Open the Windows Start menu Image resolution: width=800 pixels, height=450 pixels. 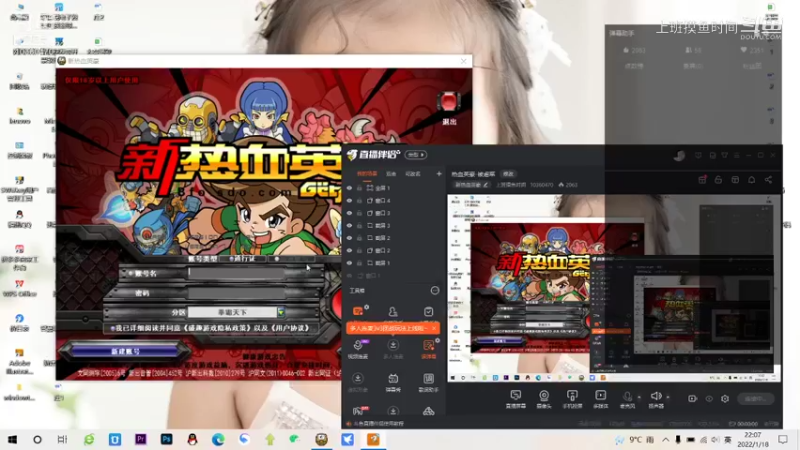(12, 439)
